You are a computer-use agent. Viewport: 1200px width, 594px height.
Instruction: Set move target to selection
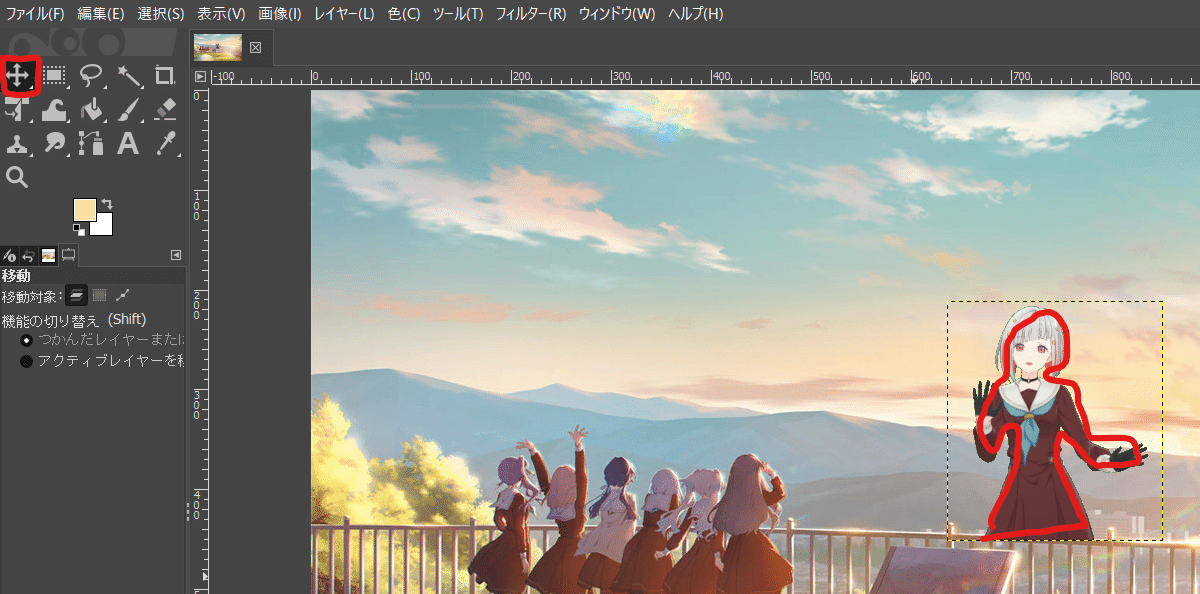(x=100, y=295)
